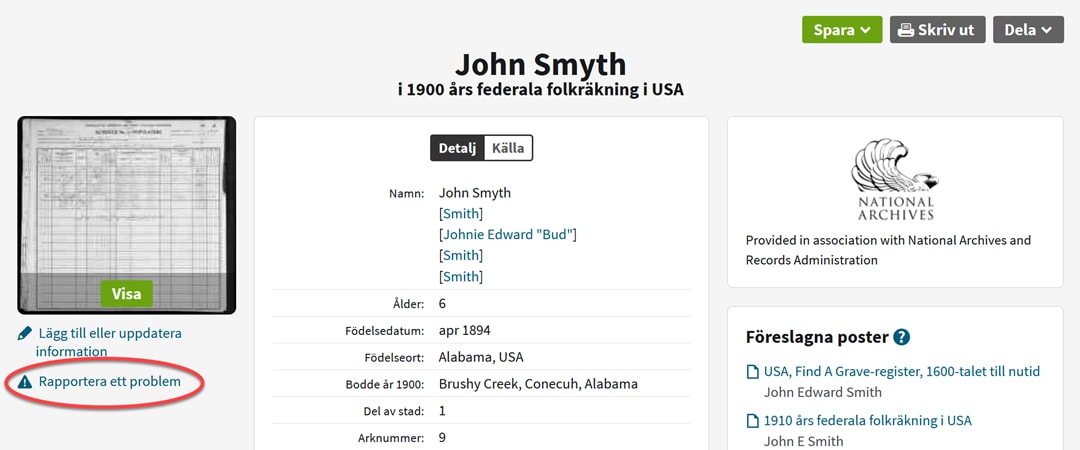Click the document icon beside Find A Grave-register
The height and width of the screenshot is (450, 1080).
pos(754,372)
